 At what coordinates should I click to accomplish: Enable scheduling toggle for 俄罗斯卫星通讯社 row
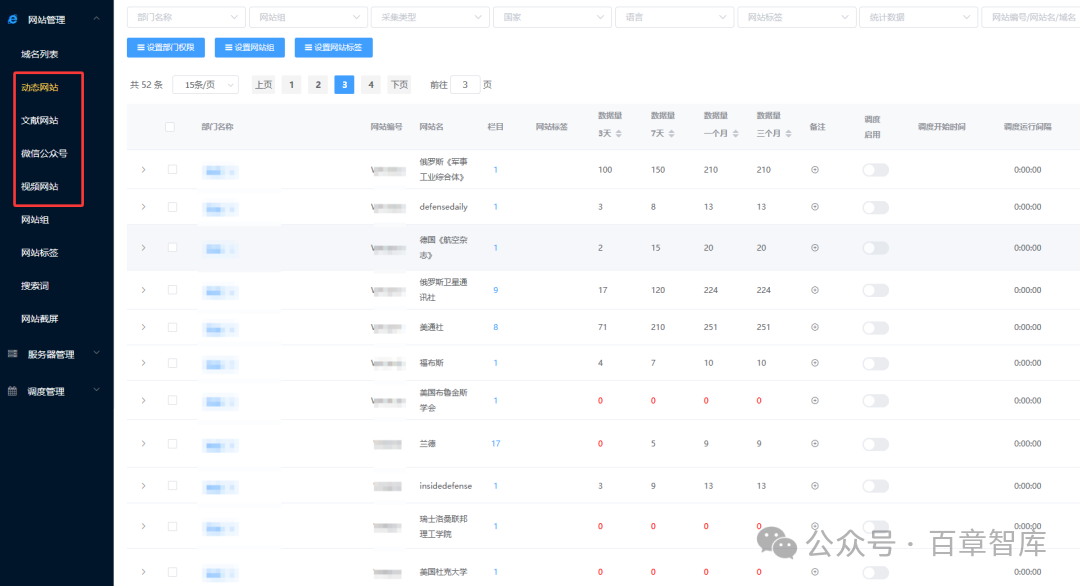[875, 290]
